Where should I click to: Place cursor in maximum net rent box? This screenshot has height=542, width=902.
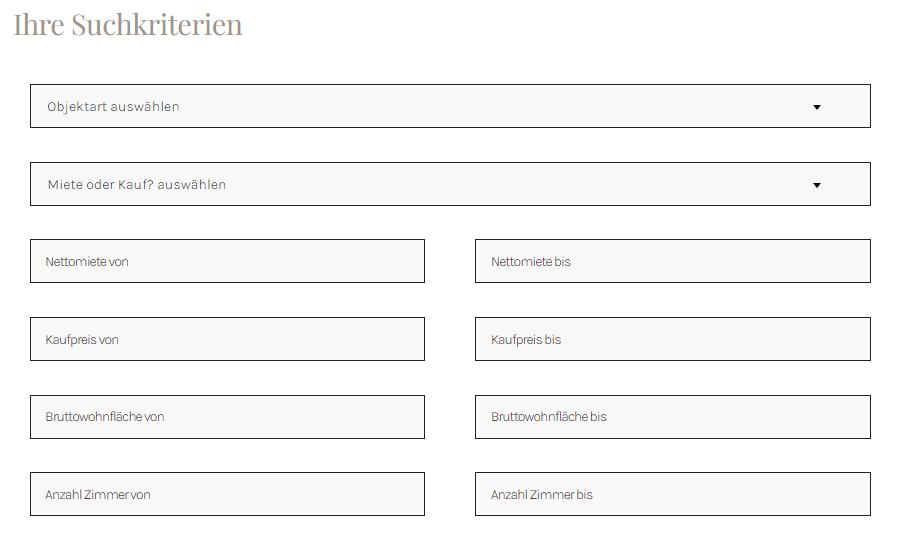672,261
